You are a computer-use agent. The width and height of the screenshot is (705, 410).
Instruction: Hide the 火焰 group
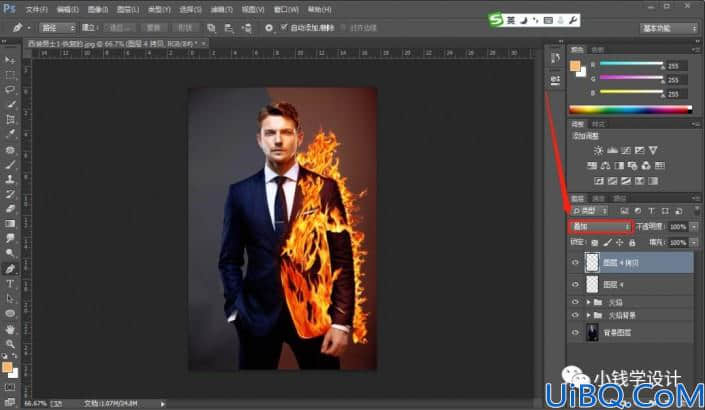pos(575,302)
